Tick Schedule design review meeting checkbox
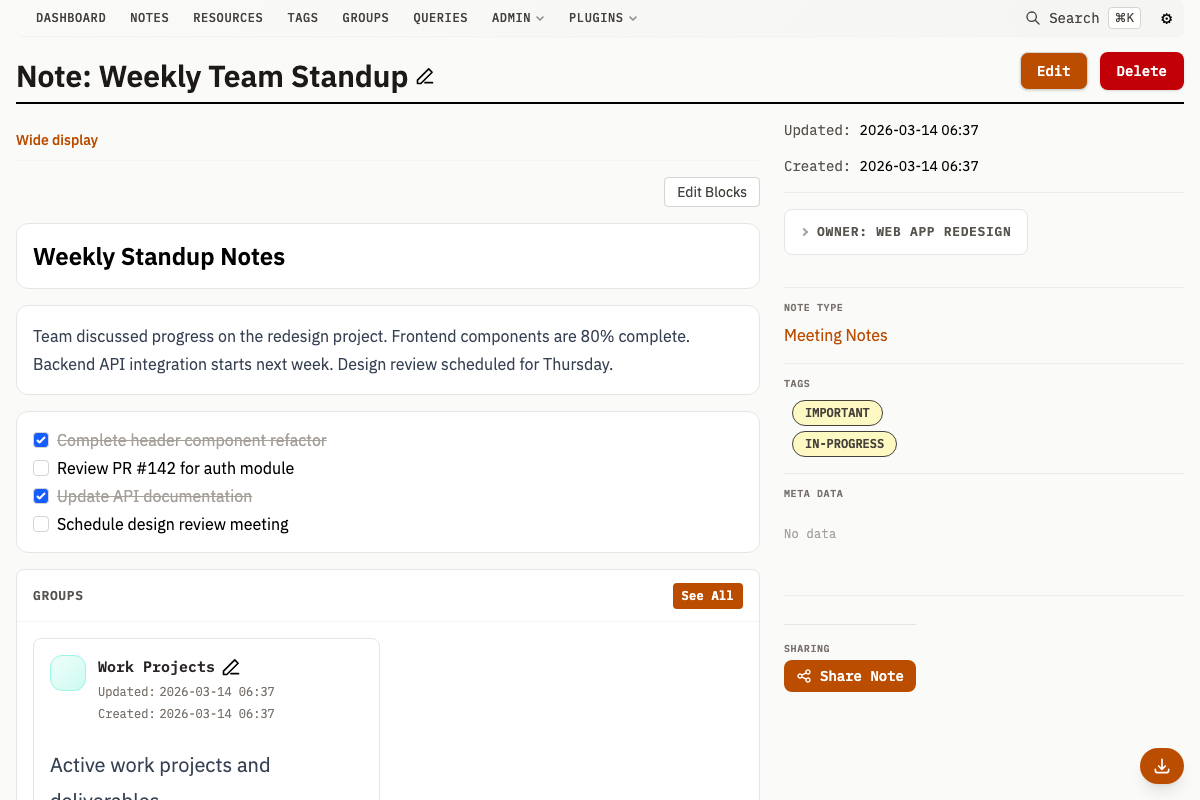 [41, 524]
